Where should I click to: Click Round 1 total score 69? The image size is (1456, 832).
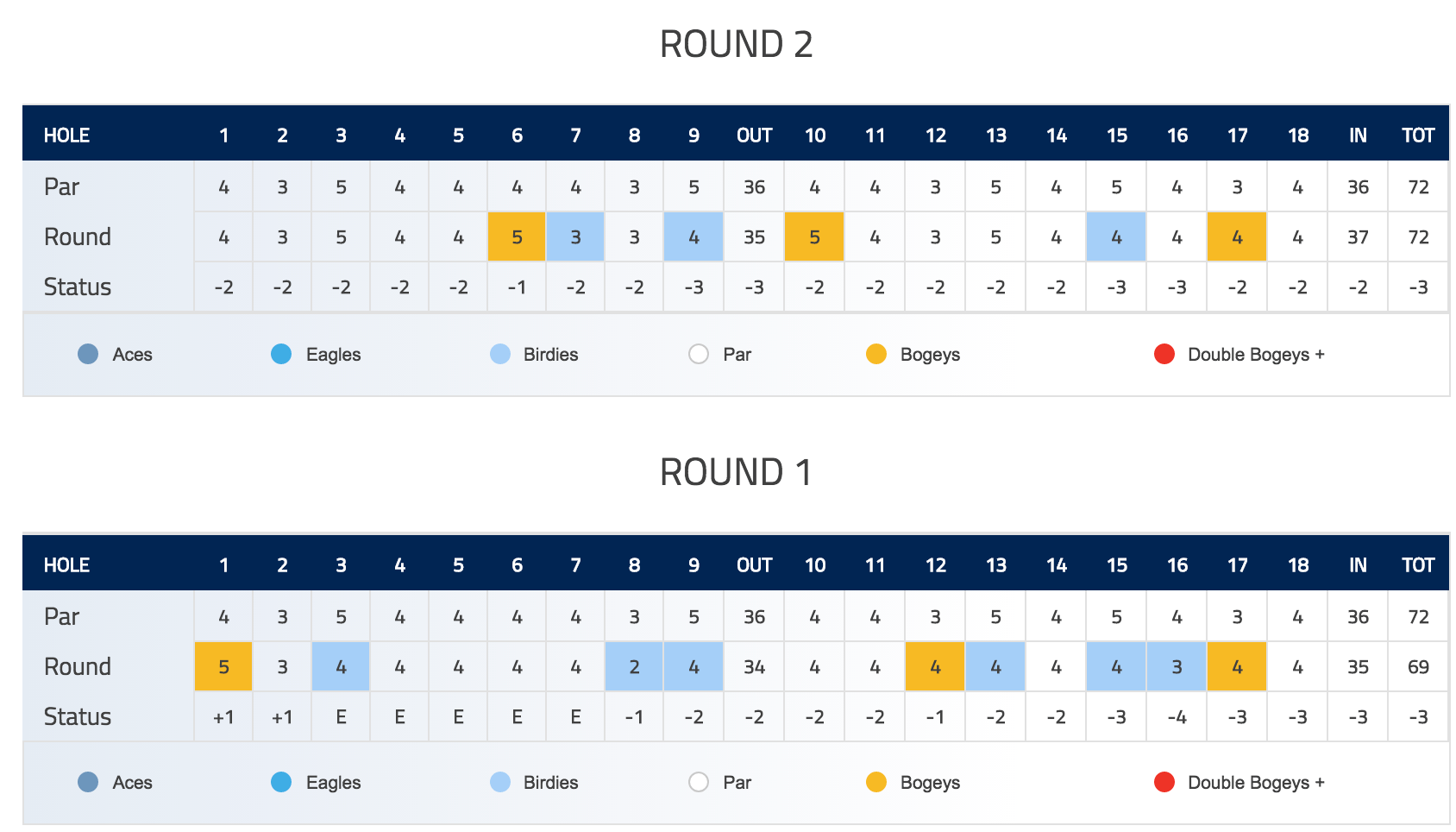click(1418, 666)
